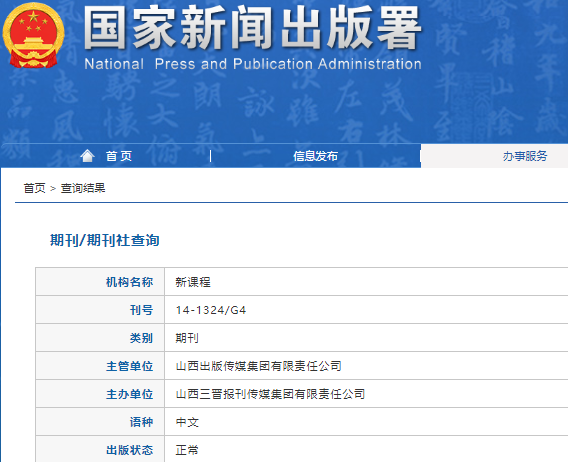The image size is (568, 462).
Task: Select the 主办单位 label cell
Action: point(100,394)
